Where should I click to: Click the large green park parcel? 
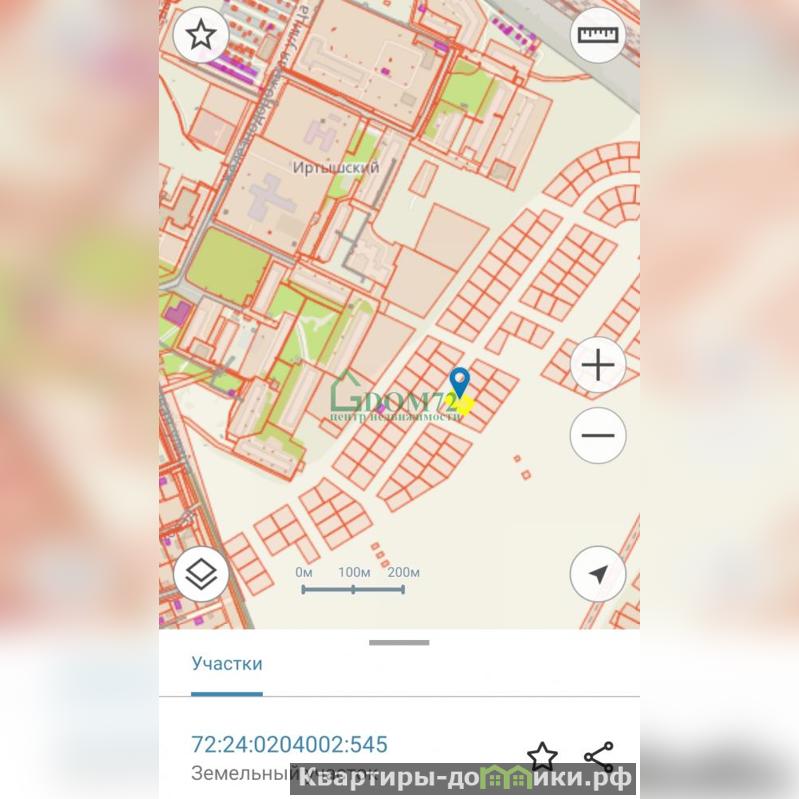(x=227, y=264)
